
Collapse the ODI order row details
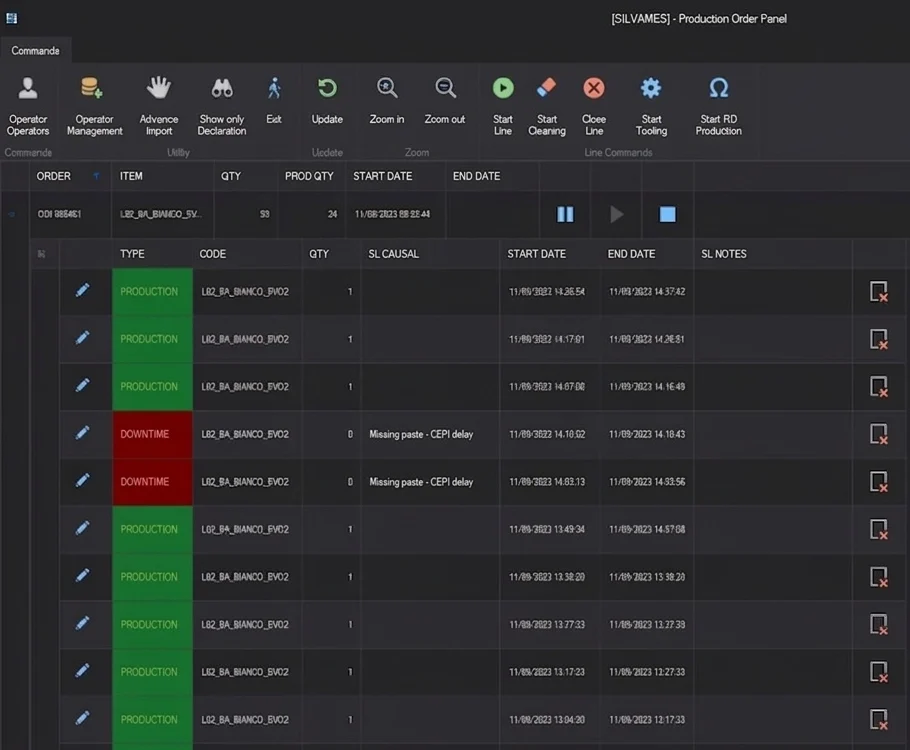[x=12, y=214]
